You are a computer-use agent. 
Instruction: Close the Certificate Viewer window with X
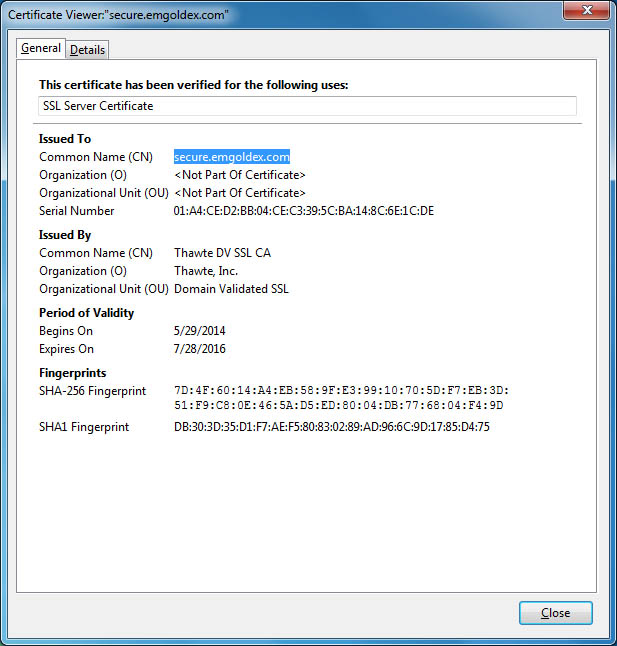tap(587, 10)
